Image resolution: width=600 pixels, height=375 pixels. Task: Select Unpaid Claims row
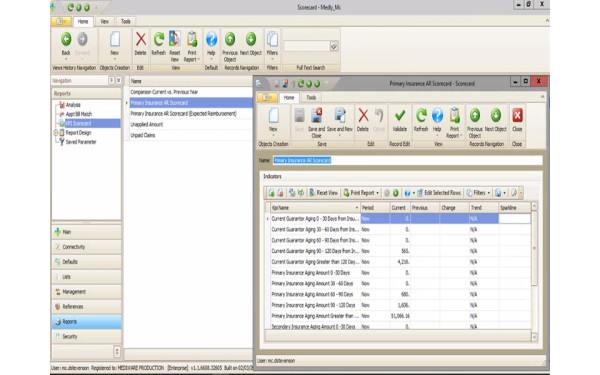(191, 135)
